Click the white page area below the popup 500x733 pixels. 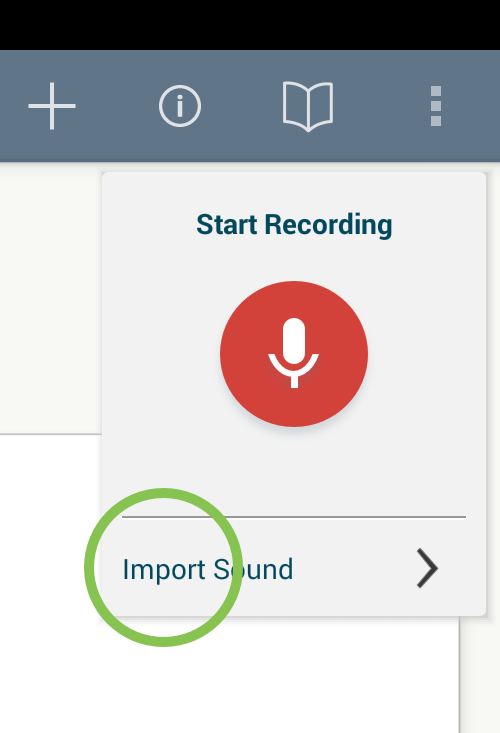coord(280,678)
